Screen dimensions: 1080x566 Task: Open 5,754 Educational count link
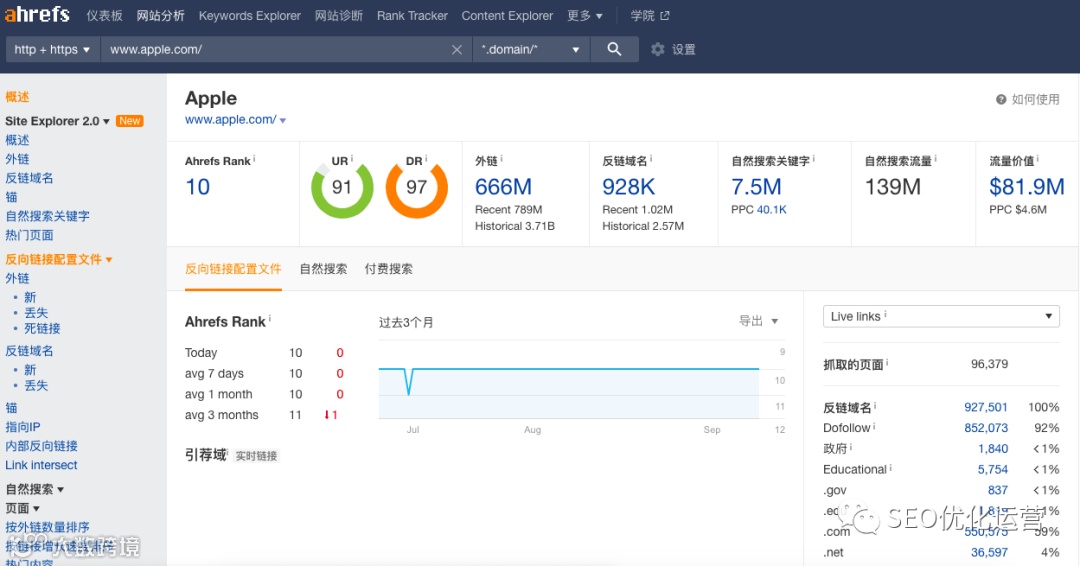[993, 469]
